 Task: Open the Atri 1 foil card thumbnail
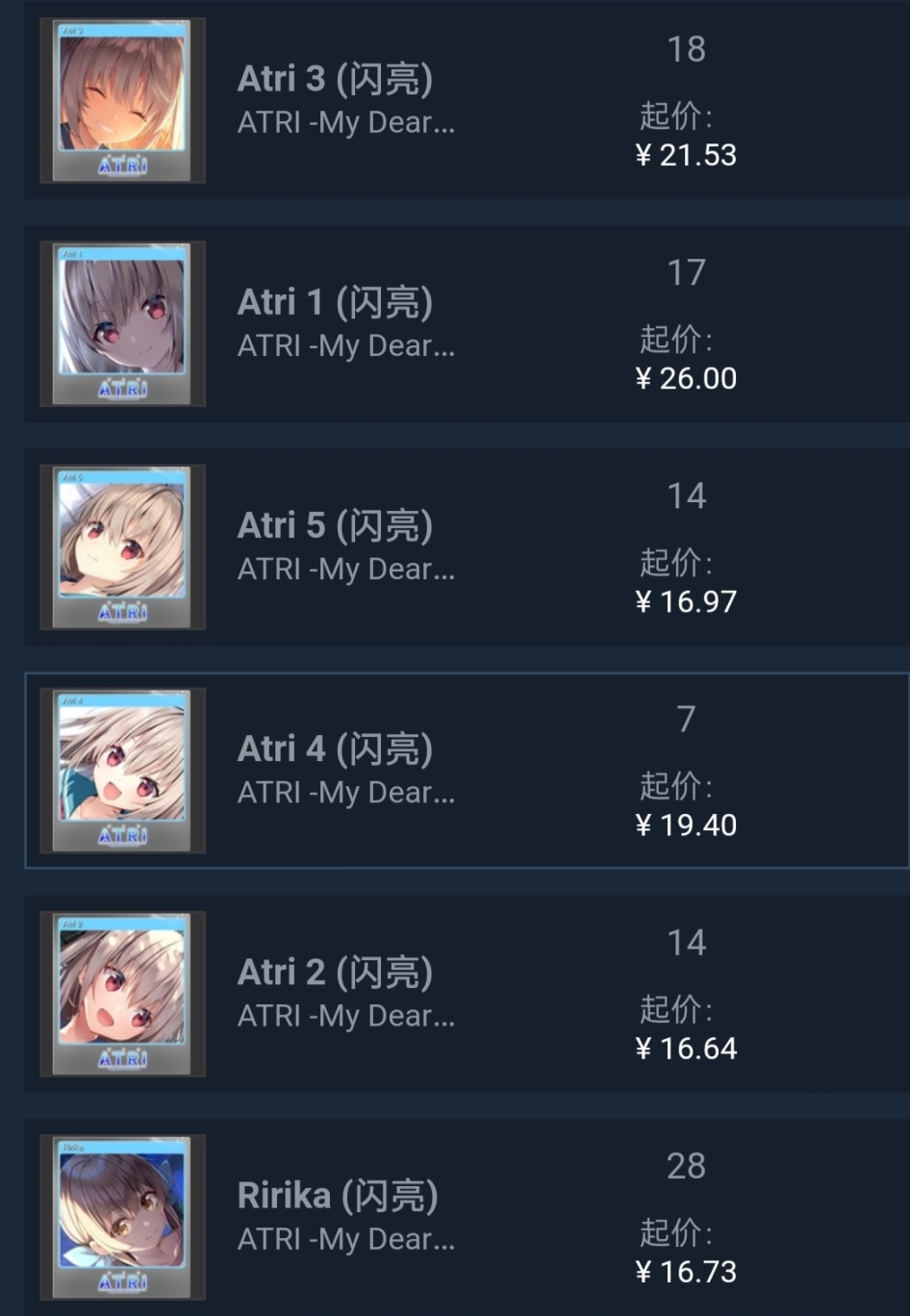click(122, 323)
